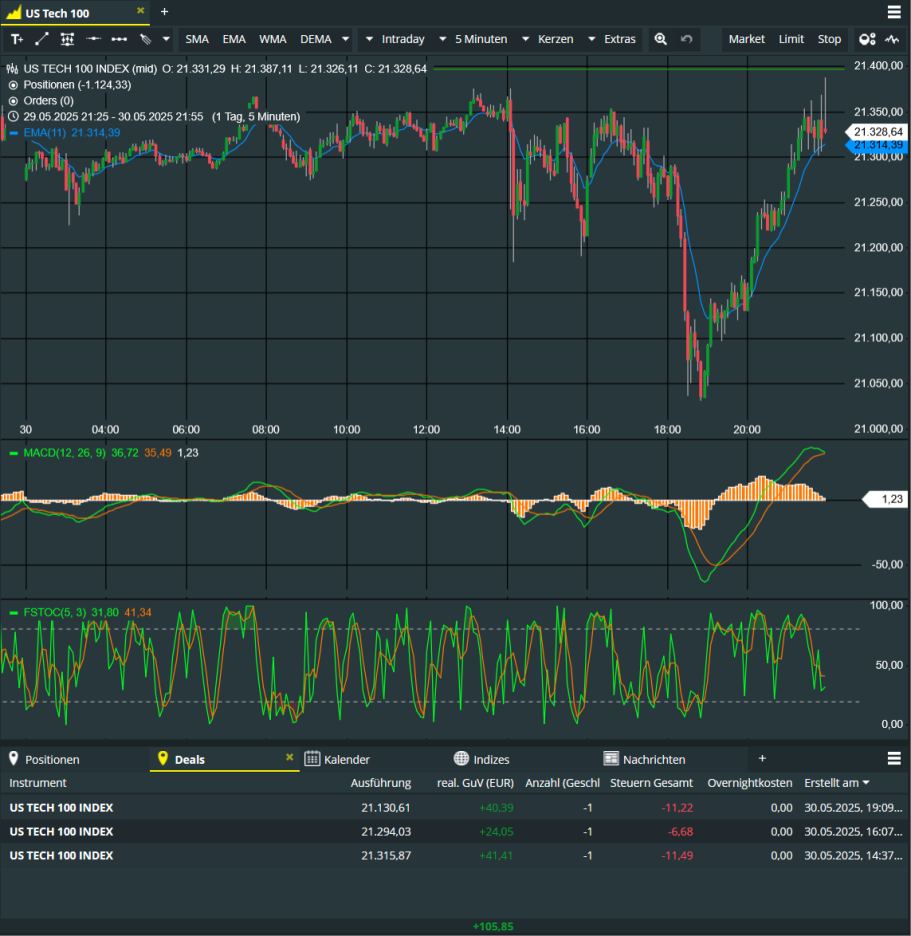Close the US Tech 100 tab
The height and width of the screenshot is (936, 911).
pyautogui.click(x=141, y=11)
